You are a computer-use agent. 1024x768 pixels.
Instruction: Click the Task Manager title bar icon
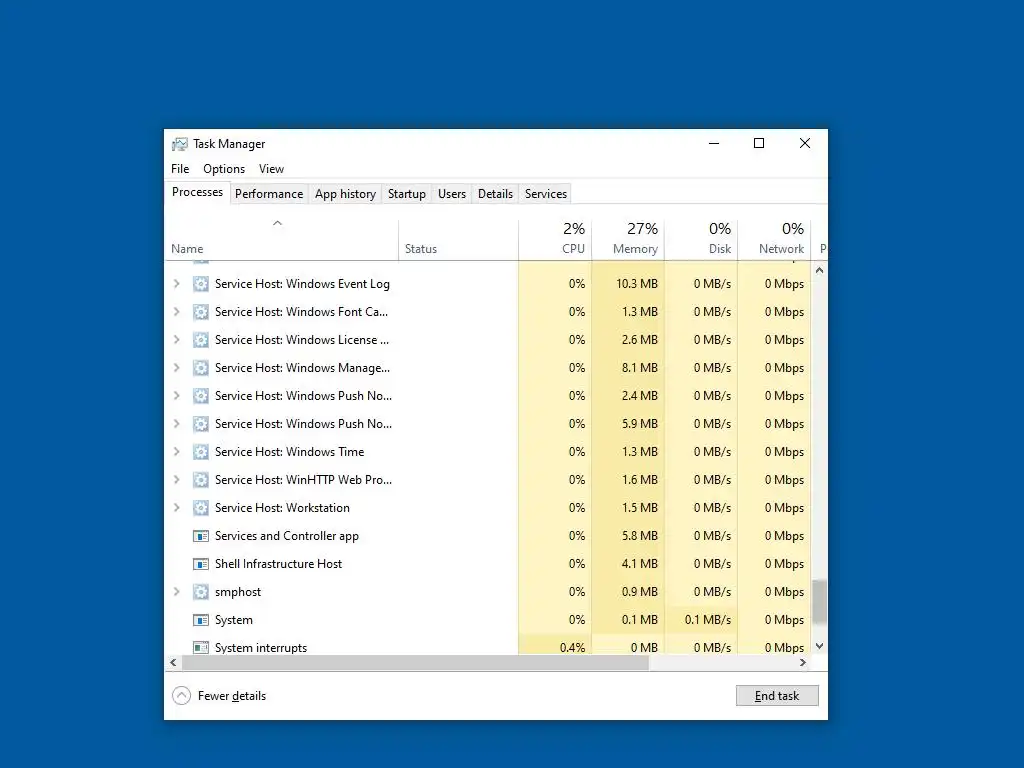tap(180, 144)
